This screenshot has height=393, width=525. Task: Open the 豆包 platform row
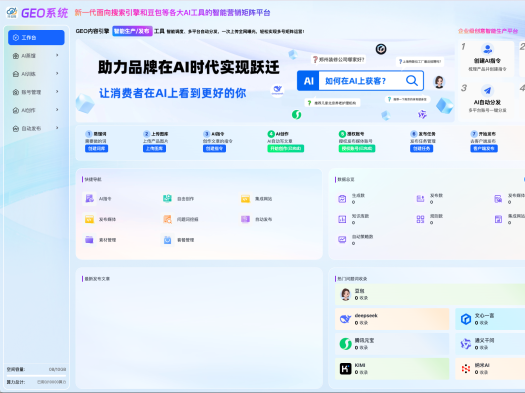click(430, 294)
